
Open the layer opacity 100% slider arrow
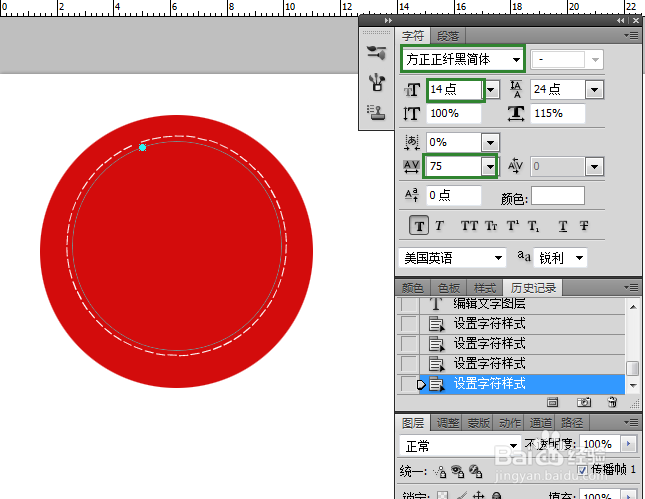[x=628, y=444]
